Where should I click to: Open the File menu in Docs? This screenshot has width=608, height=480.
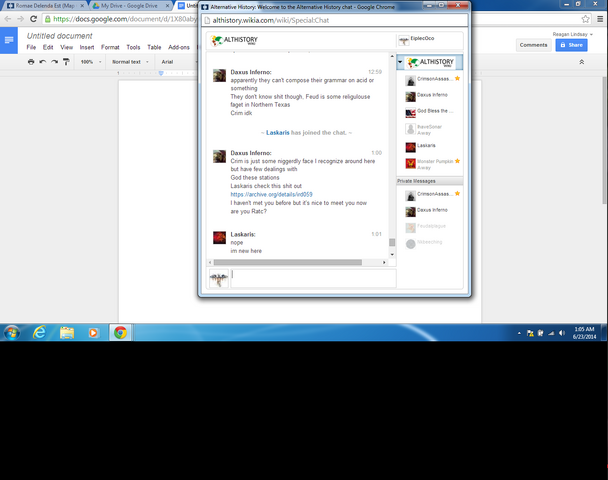coord(31,47)
